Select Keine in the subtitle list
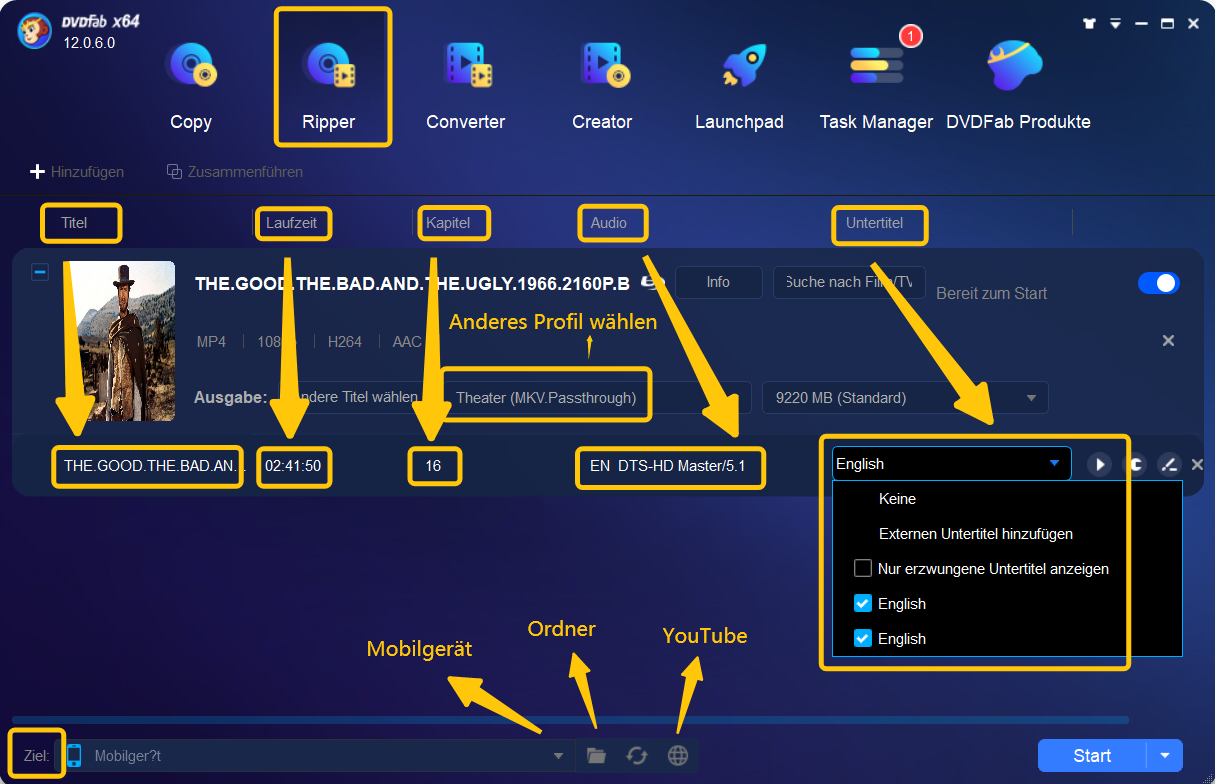Viewport: 1215px width, 784px height. click(897, 498)
